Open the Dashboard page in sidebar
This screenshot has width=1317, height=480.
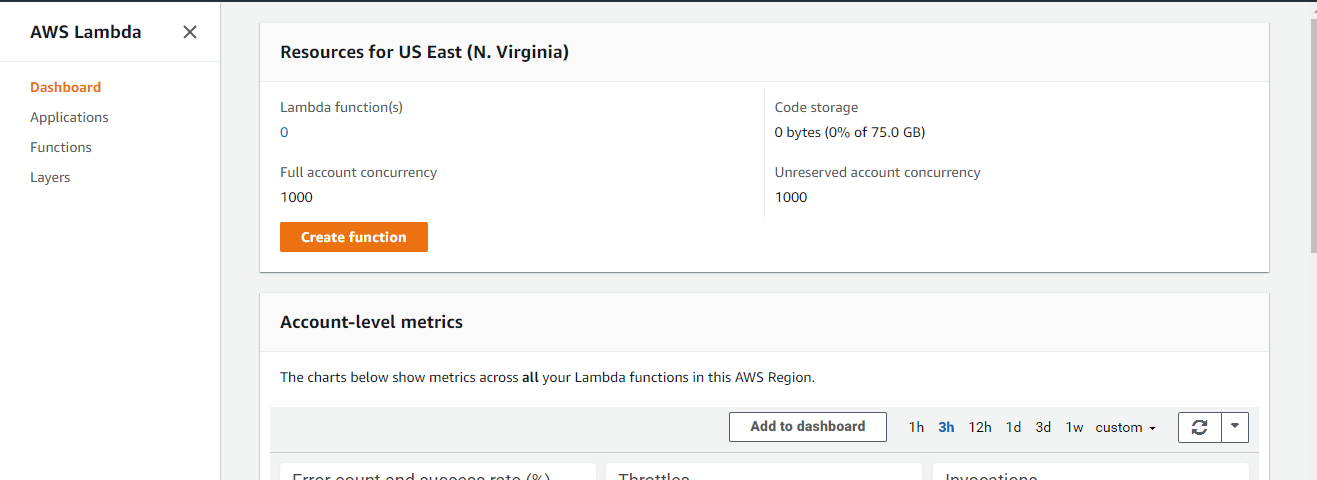click(x=65, y=87)
